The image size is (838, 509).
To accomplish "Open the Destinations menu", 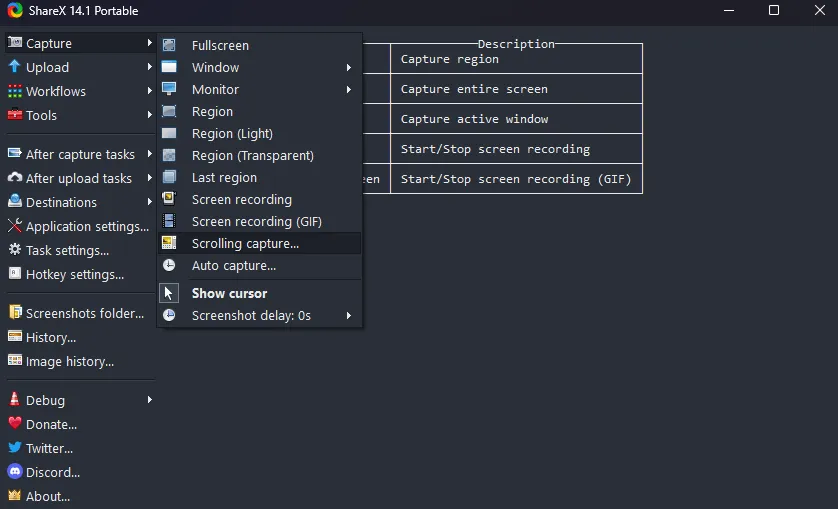I will tap(61, 202).
